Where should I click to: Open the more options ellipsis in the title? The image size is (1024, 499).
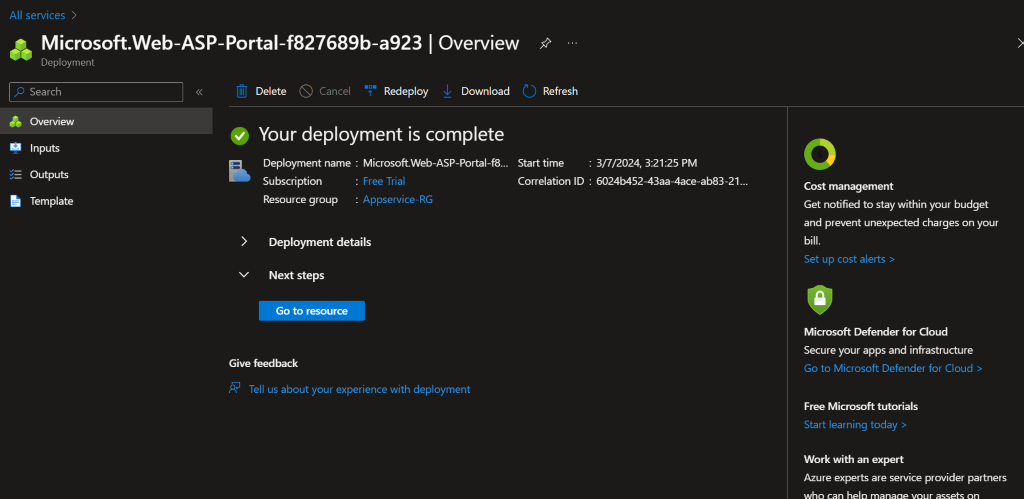click(572, 43)
